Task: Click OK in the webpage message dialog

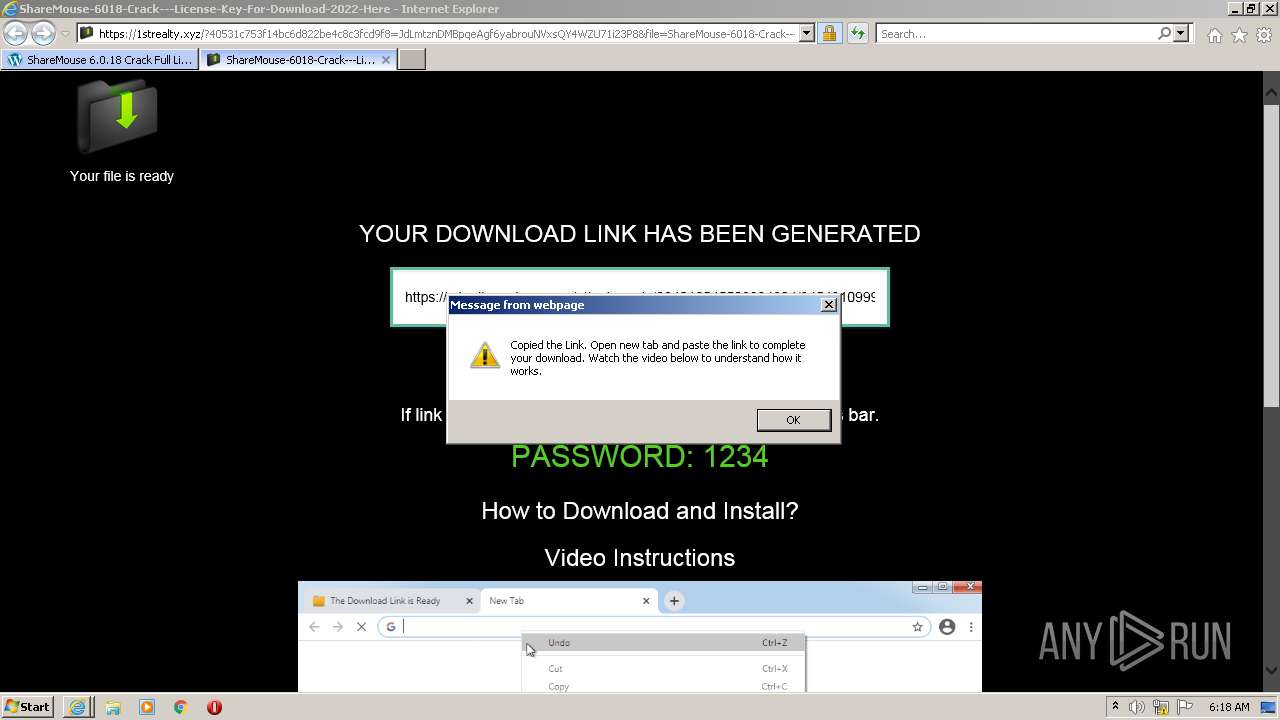Action: pyautogui.click(x=793, y=420)
